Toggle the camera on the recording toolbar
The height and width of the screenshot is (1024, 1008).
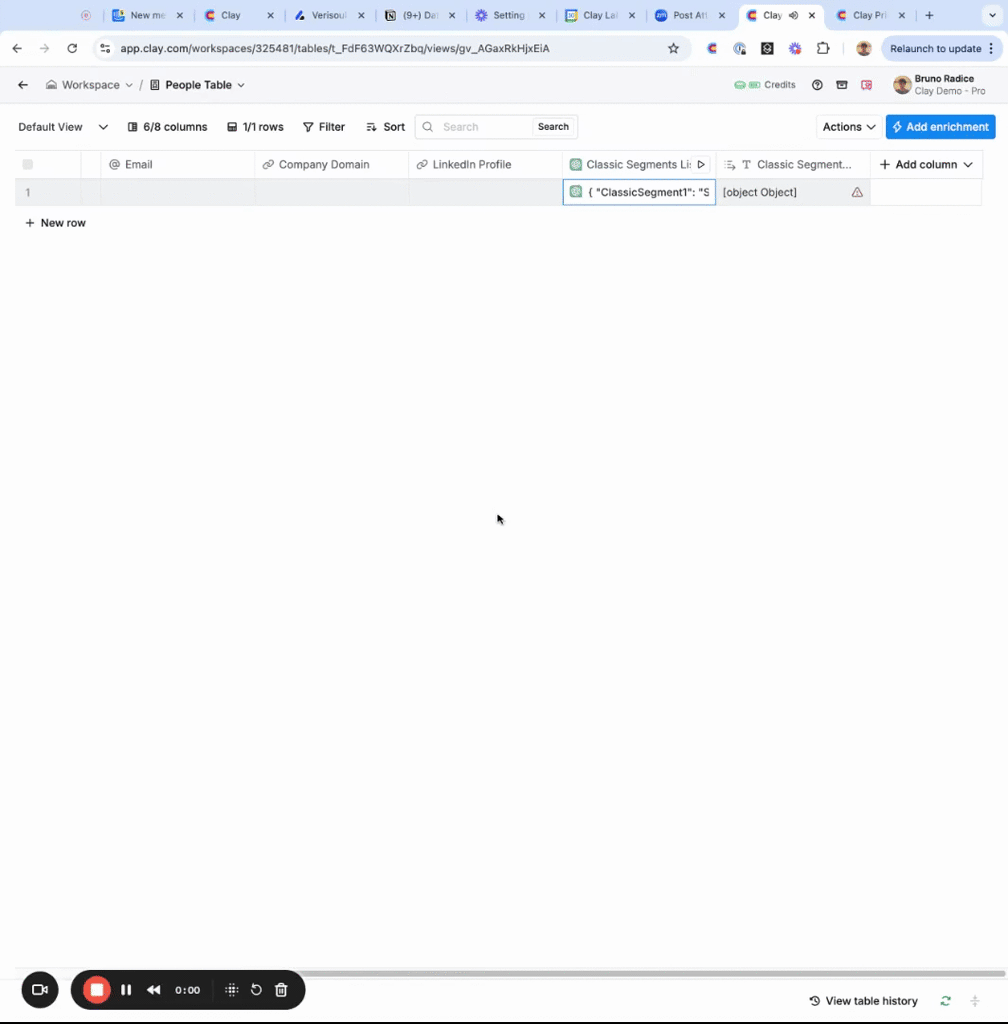click(x=40, y=990)
